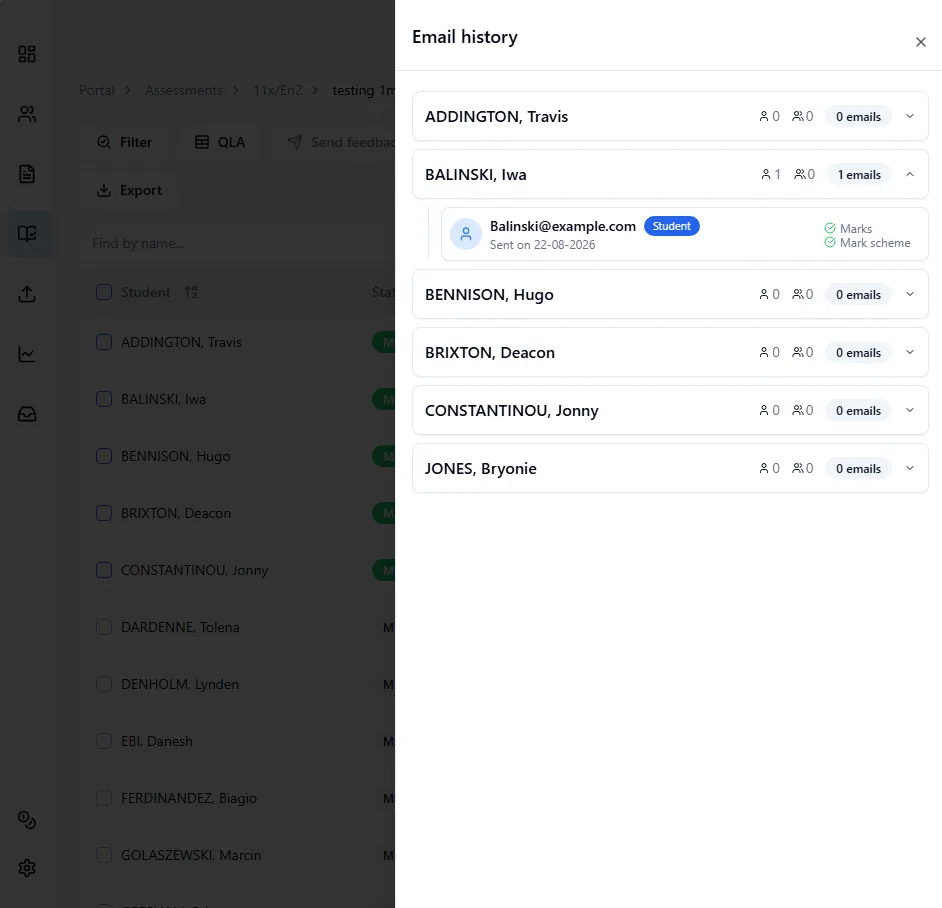The image size is (942, 908).
Task: Click the Marks check icon
Action: click(830, 228)
